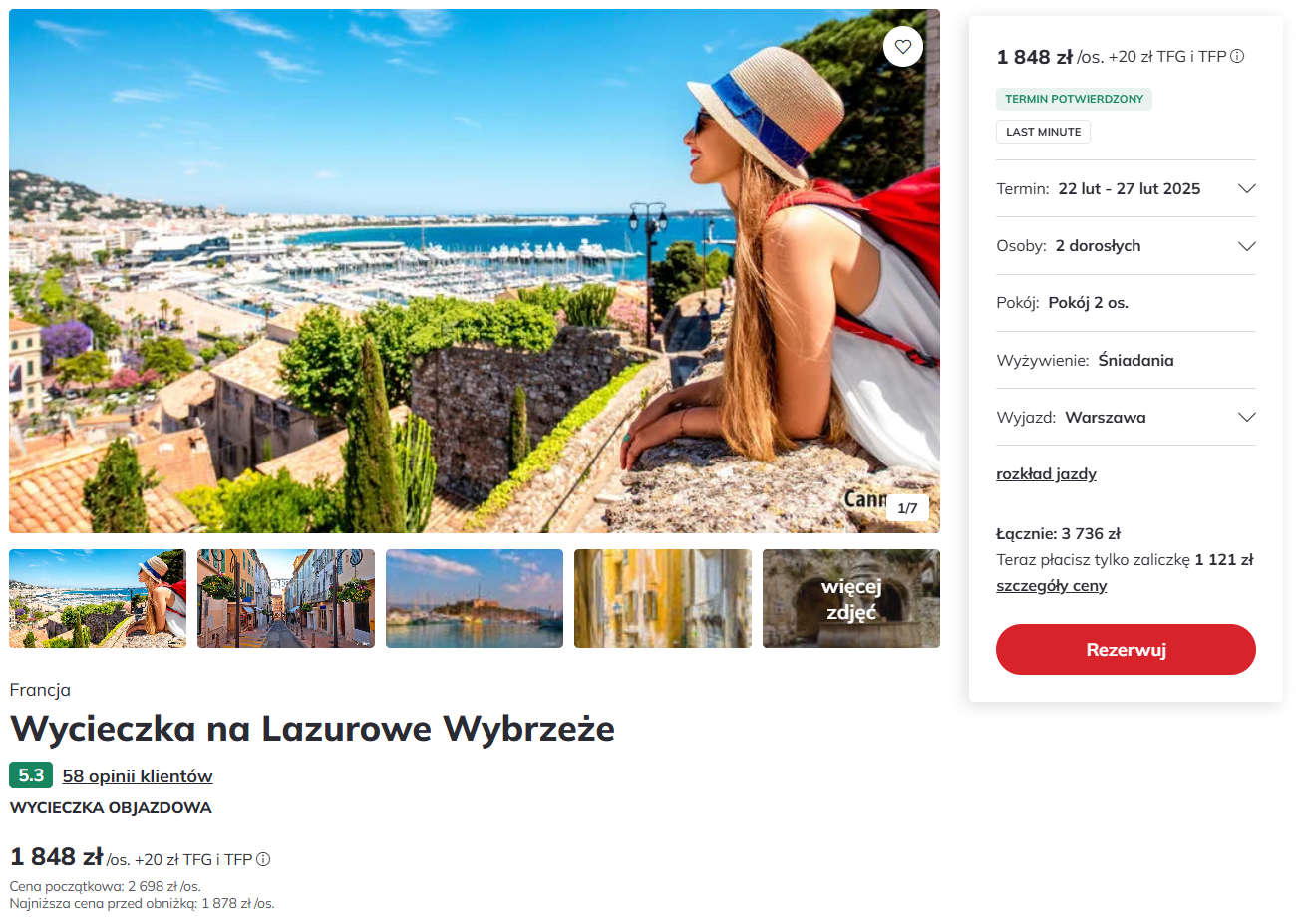
Task: Open 58 opinii klientów reviews link
Action: pyautogui.click(x=138, y=776)
